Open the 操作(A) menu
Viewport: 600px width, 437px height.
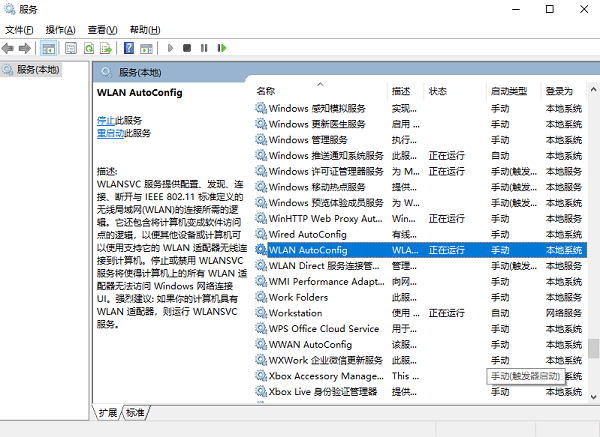(62, 30)
